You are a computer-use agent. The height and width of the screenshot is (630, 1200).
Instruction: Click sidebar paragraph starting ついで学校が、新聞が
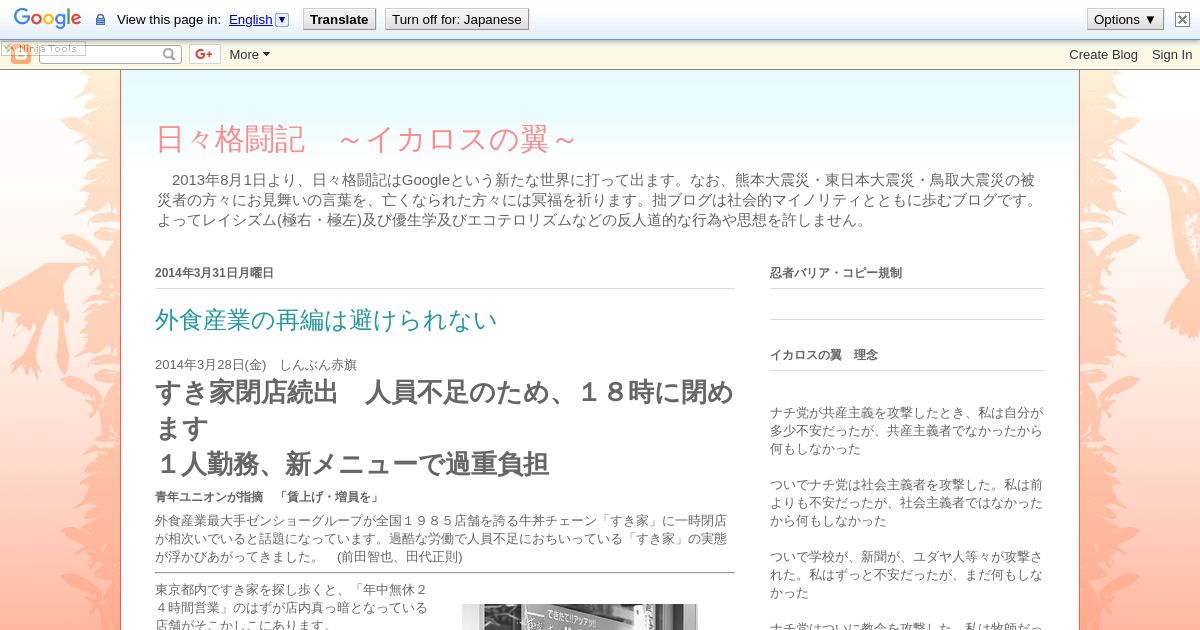coord(907,574)
